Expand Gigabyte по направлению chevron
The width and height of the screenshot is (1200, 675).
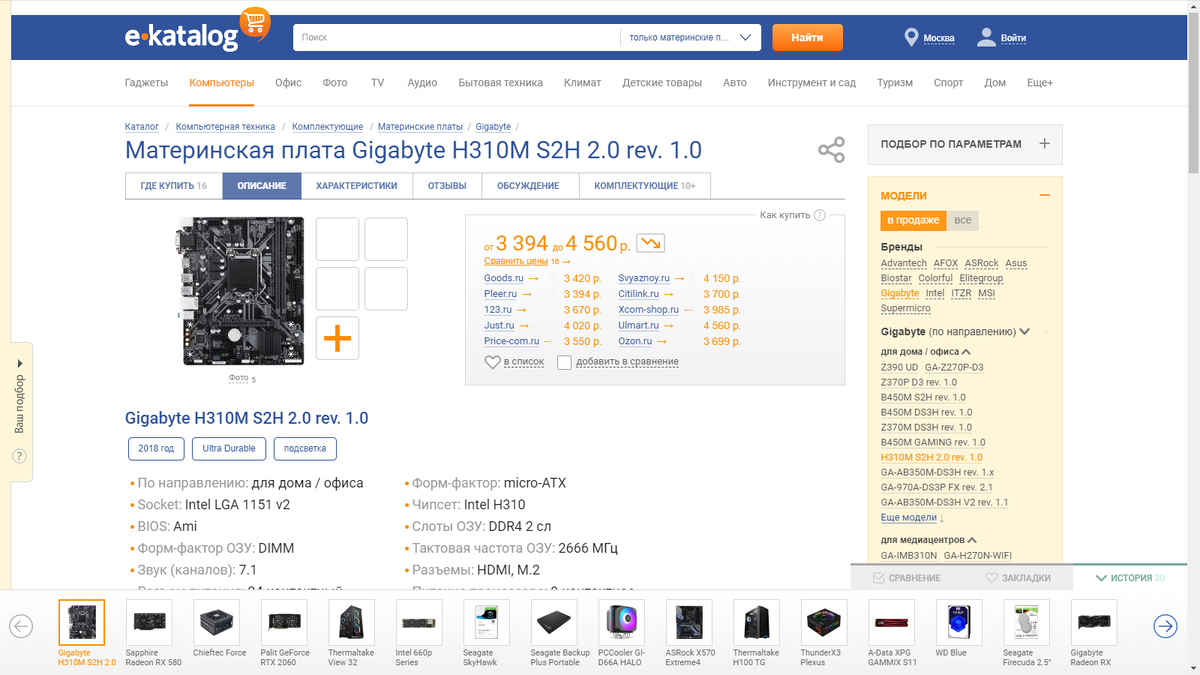tap(1024, 332)
